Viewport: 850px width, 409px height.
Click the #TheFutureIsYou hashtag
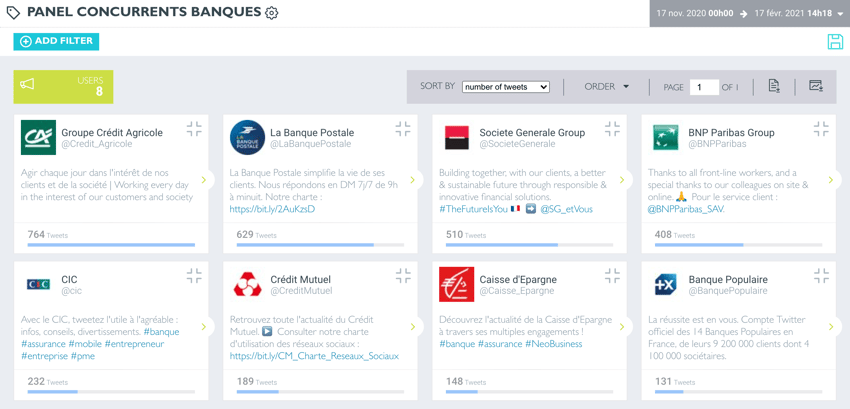click(473, 209)
